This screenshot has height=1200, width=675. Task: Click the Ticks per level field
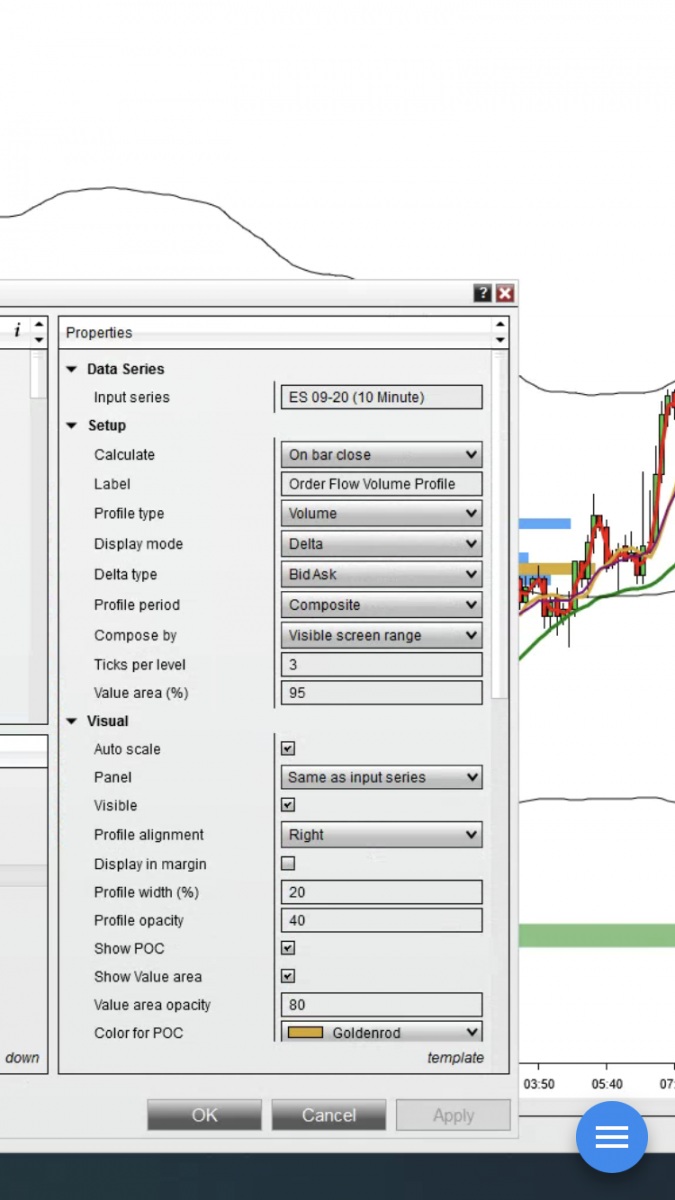pos(381,665)
